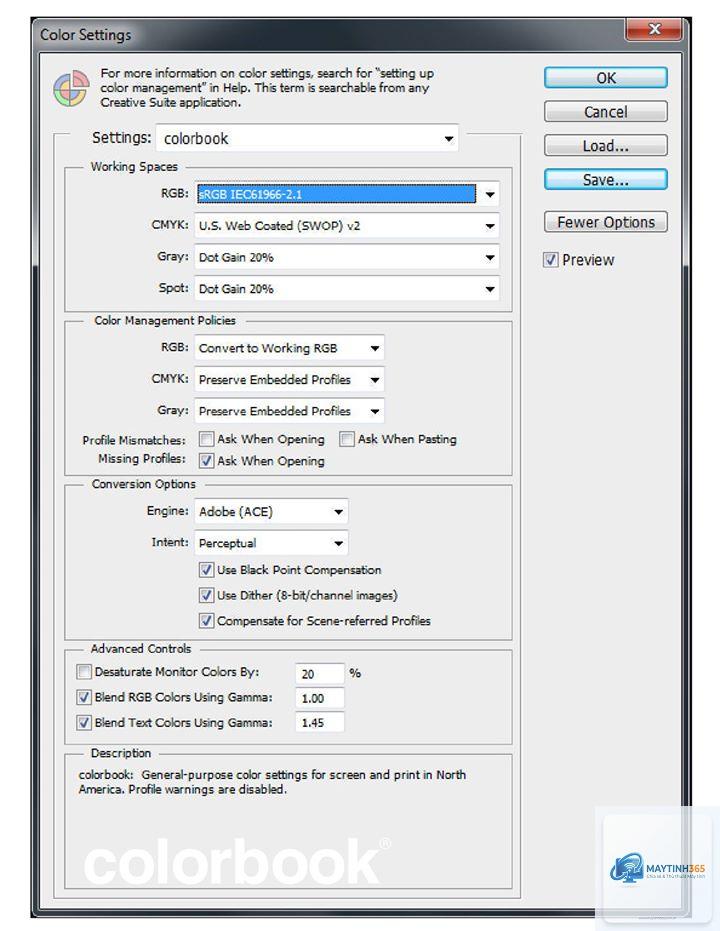Screen dimensions: 720x931
Task: Enable Profile Mismatches Ask When Opening
Action: coord(206,439)
